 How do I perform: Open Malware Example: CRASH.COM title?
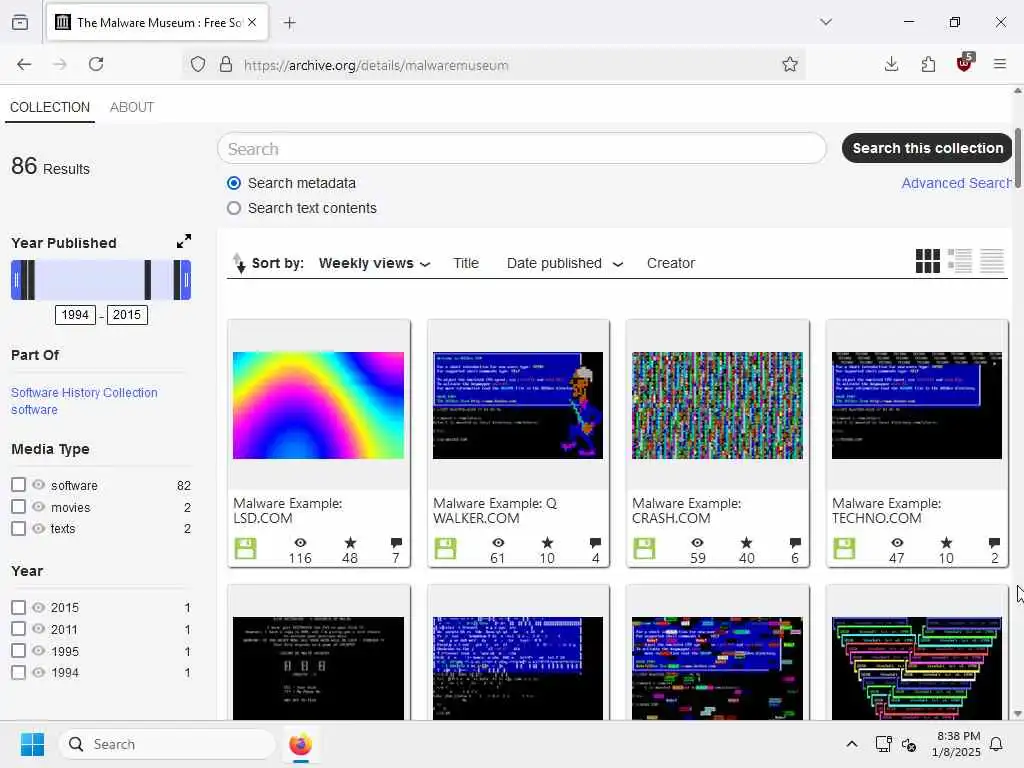pyautogui.click(x=686, y=511)
